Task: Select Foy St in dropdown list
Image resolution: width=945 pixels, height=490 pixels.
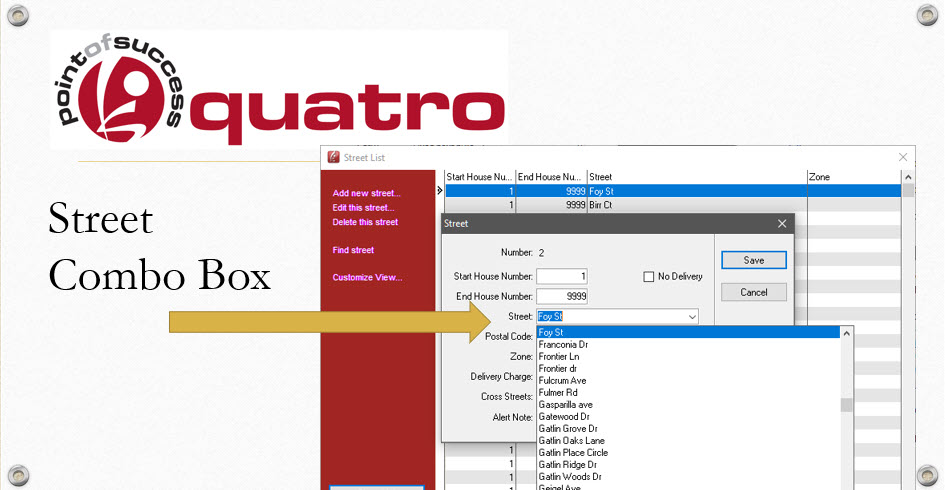Action: (688, 332)
